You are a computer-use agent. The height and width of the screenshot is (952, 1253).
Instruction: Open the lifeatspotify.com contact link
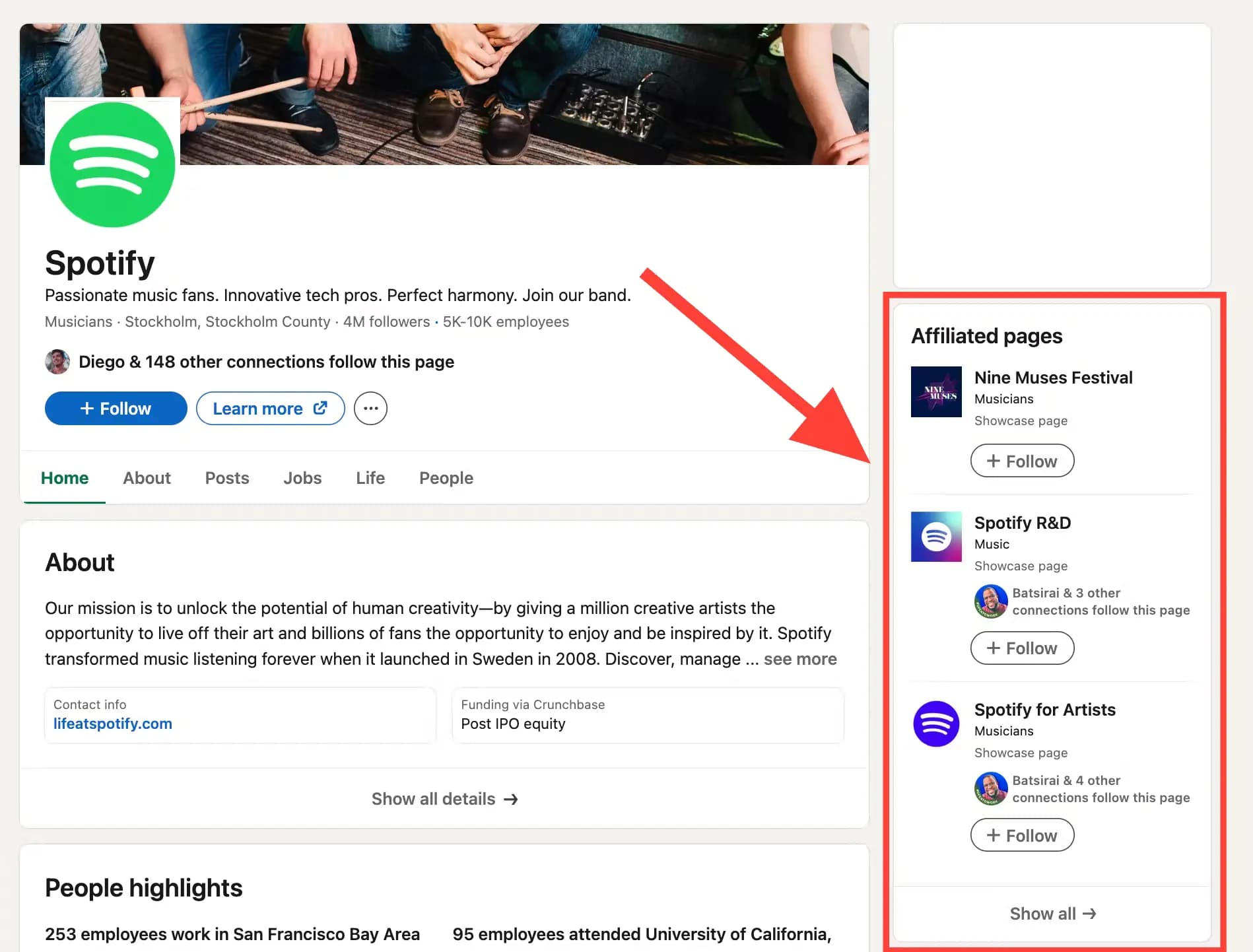click(111, 724)
